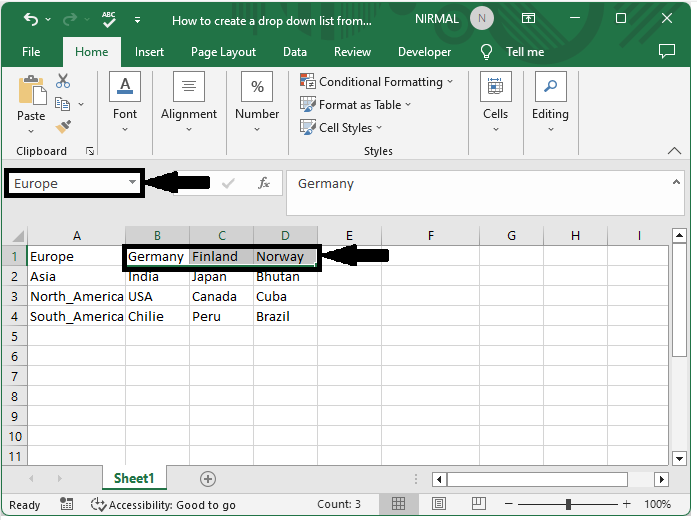Click horizontal scrollbar left arrow

pyautogui.click(x=439, y=480)
